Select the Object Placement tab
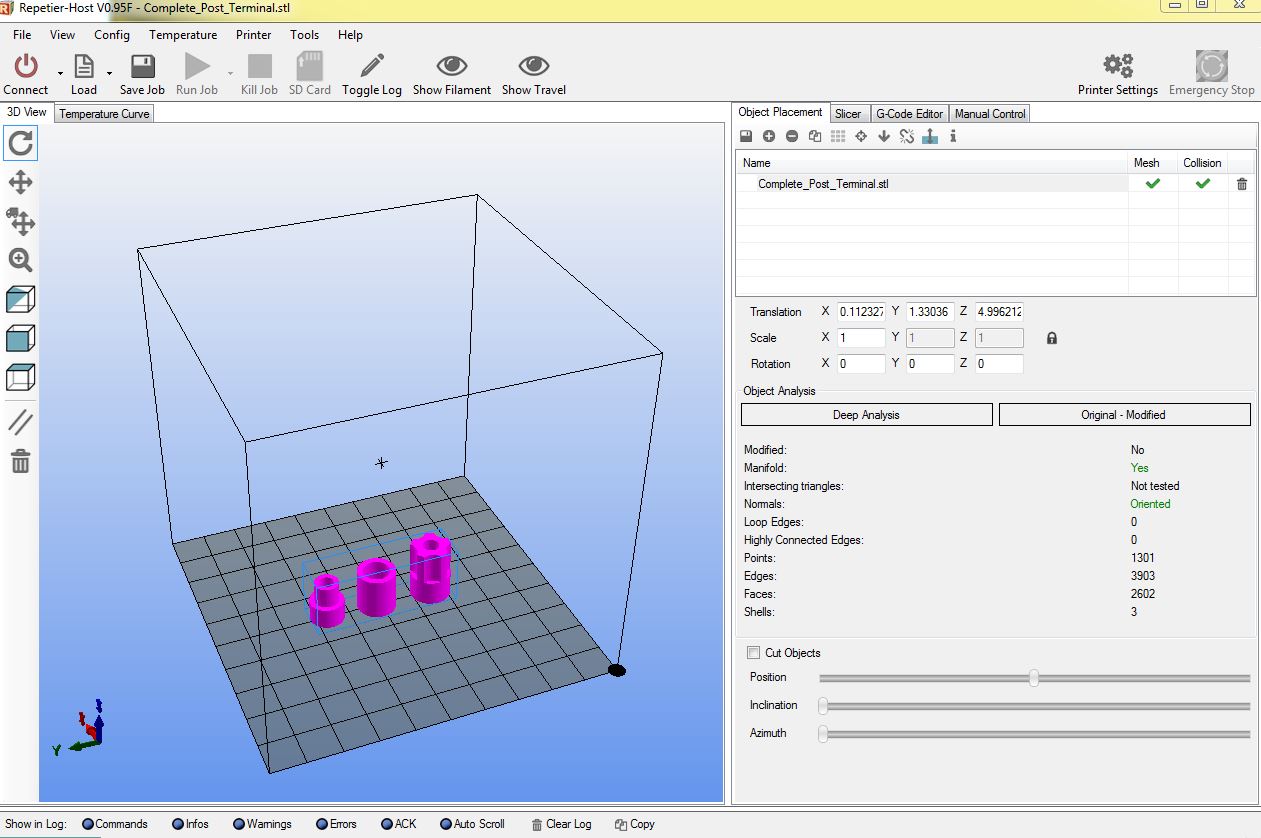 pos(780,112)
